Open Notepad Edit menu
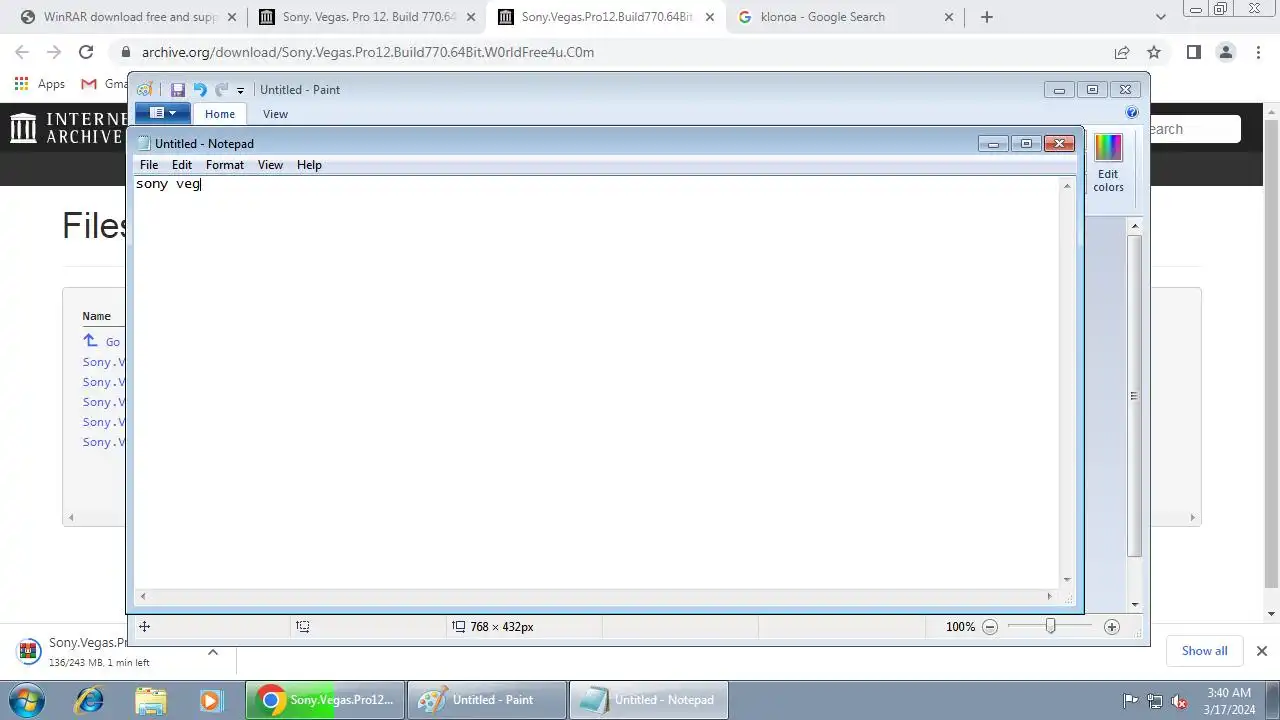This screenshot has height=720, width=1280. coord(182,165)
